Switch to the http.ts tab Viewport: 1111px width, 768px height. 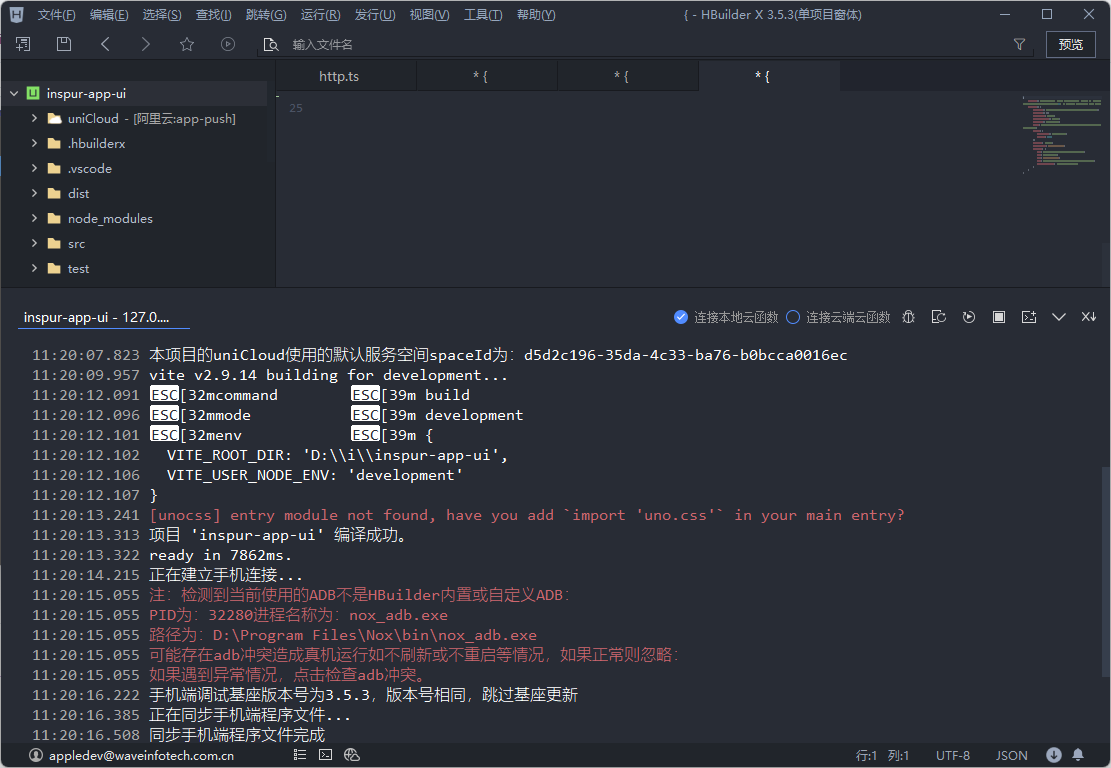pos(345,76)
